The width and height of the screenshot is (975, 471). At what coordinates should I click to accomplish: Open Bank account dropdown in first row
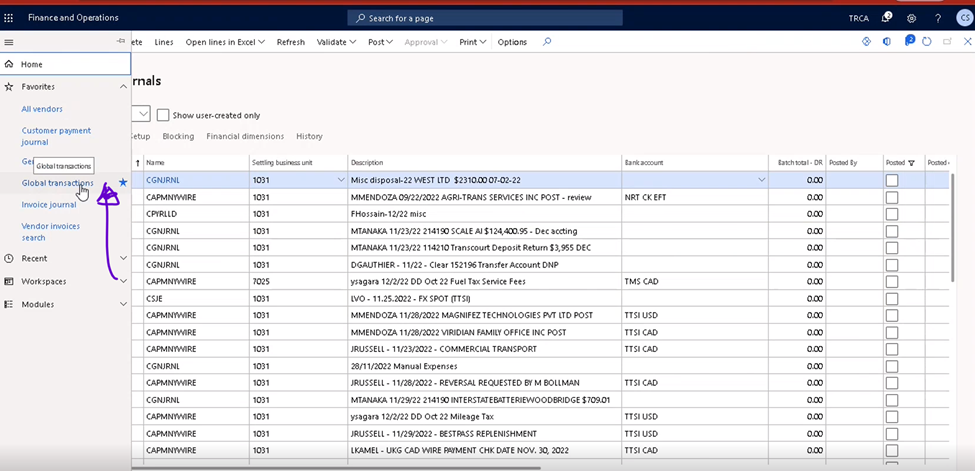pyautogui.click(x=761, y=180)
